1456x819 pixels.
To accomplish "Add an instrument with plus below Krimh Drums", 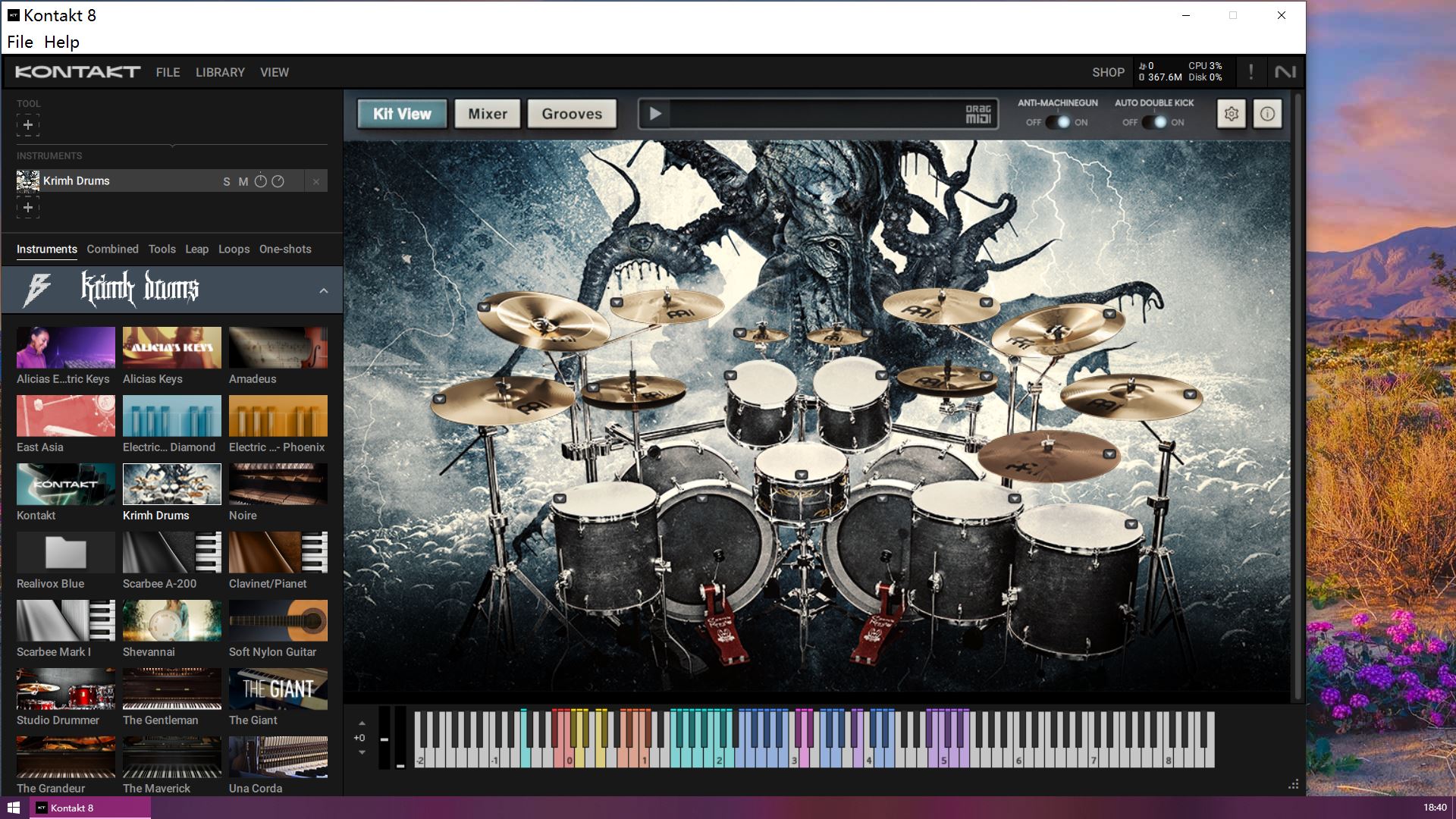I will pyautogui.click(x=28, y=208).
